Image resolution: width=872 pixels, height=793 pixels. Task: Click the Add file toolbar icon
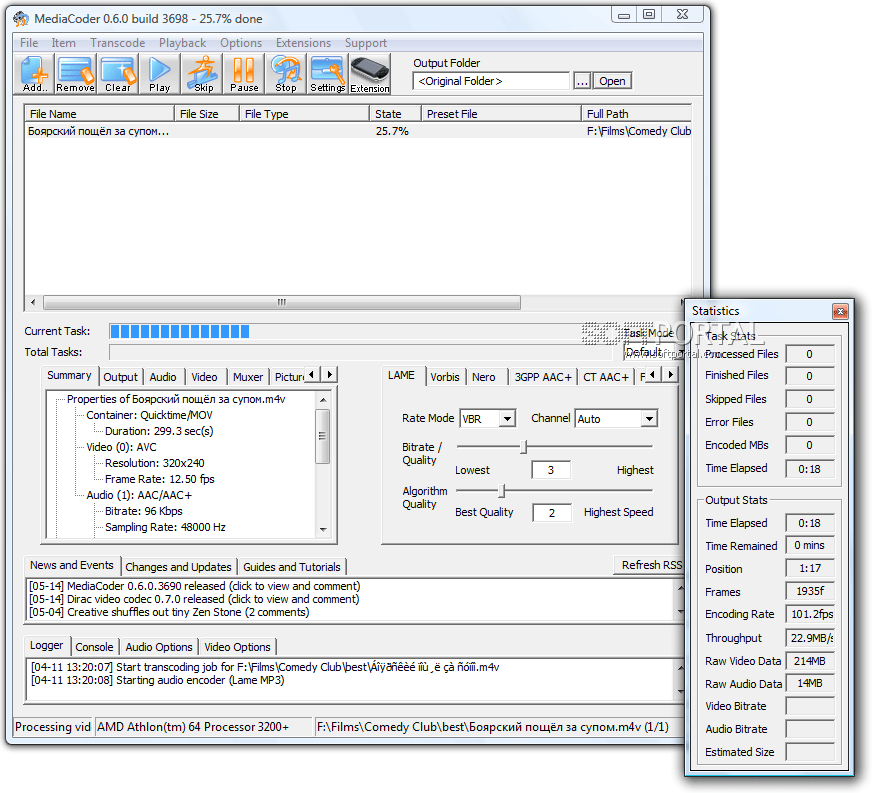pos(34,74)
